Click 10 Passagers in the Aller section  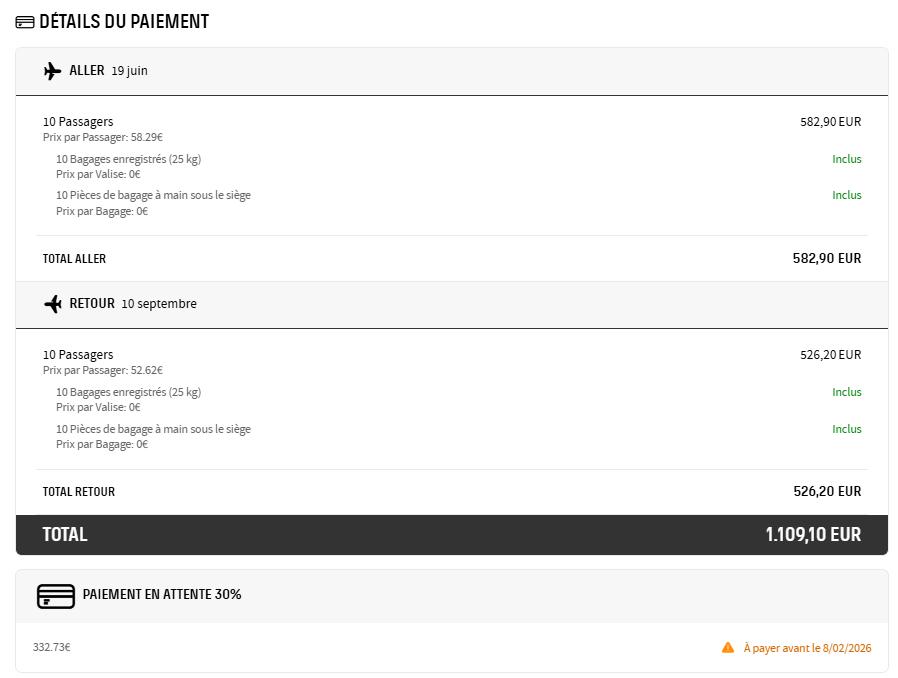[x=78, y=122]
